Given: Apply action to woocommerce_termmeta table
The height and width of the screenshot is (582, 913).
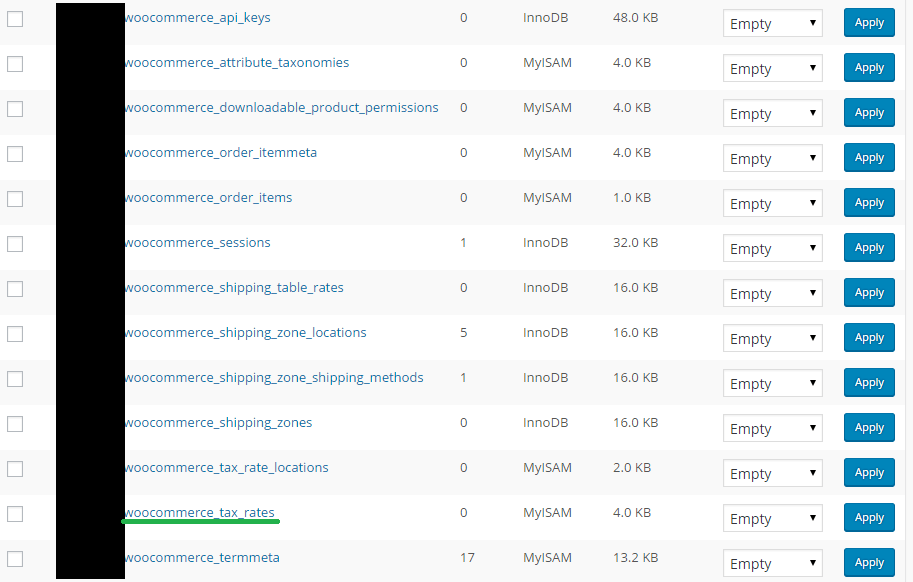Looking at the screenshot, I should 869,563.
